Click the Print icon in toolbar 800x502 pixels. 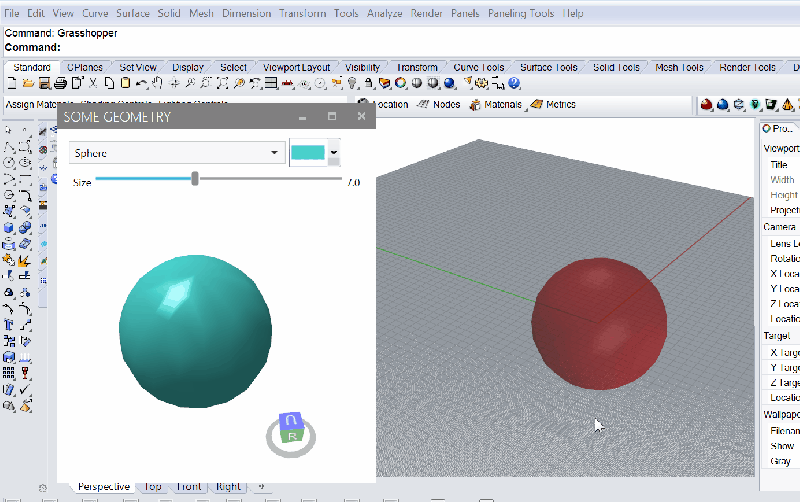click(x=60, y=83)
